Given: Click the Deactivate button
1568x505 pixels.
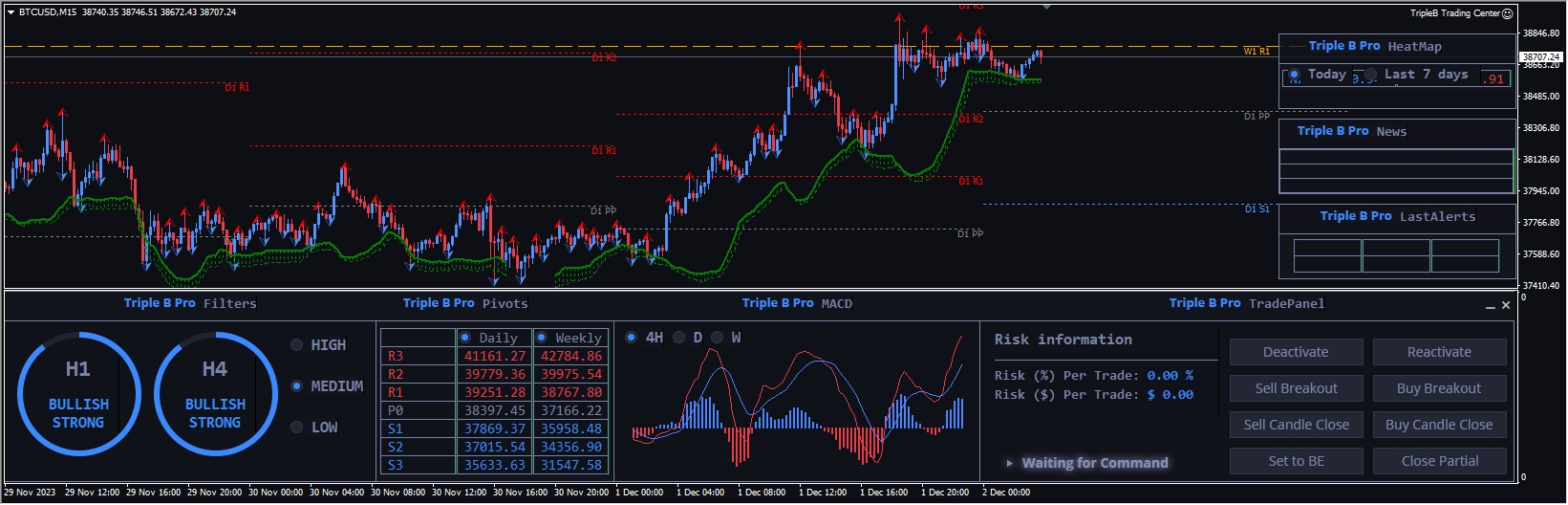Looking at the screenshot, I should (x=1296, y=352).
